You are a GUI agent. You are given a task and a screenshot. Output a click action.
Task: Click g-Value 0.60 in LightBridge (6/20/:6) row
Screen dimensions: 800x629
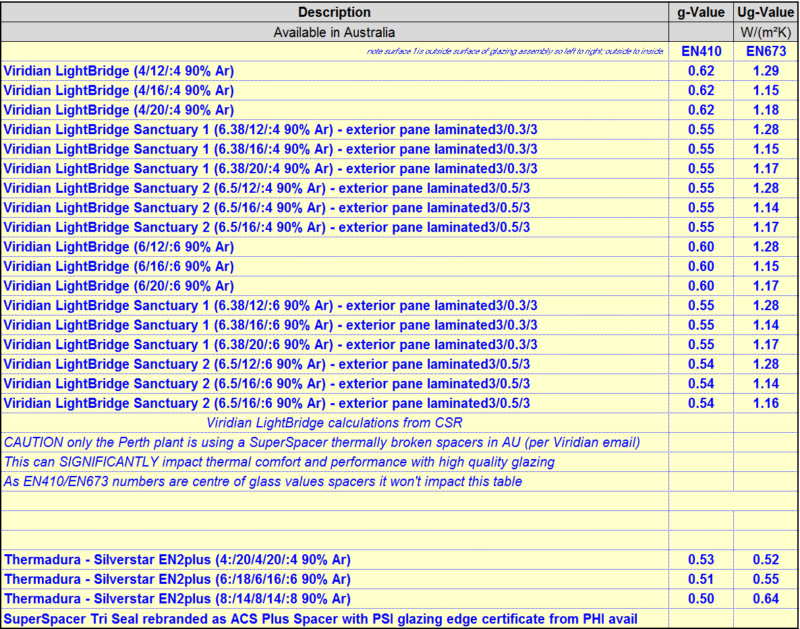point(701,286)
